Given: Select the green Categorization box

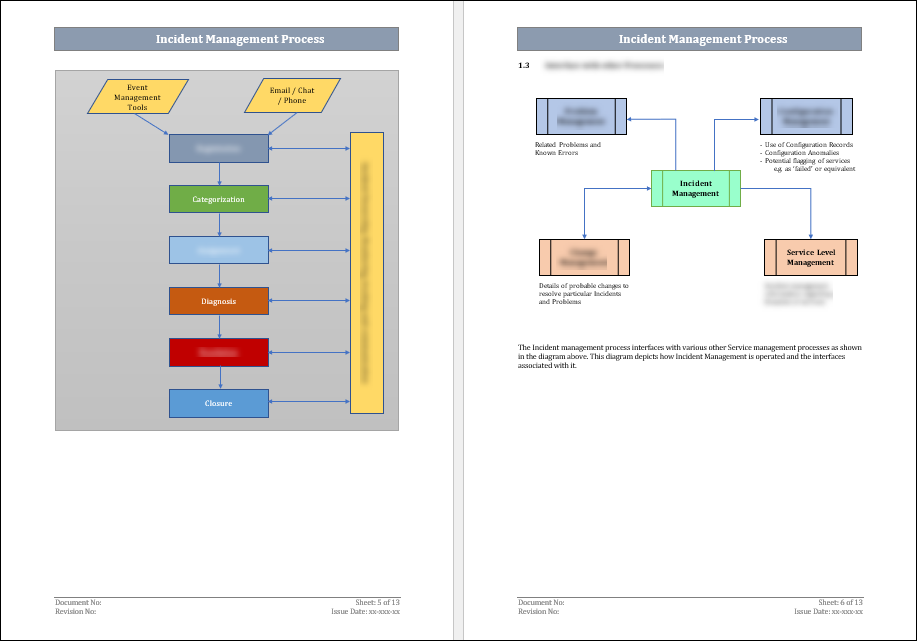Looking at the screenshot, I should pos(219,199).
